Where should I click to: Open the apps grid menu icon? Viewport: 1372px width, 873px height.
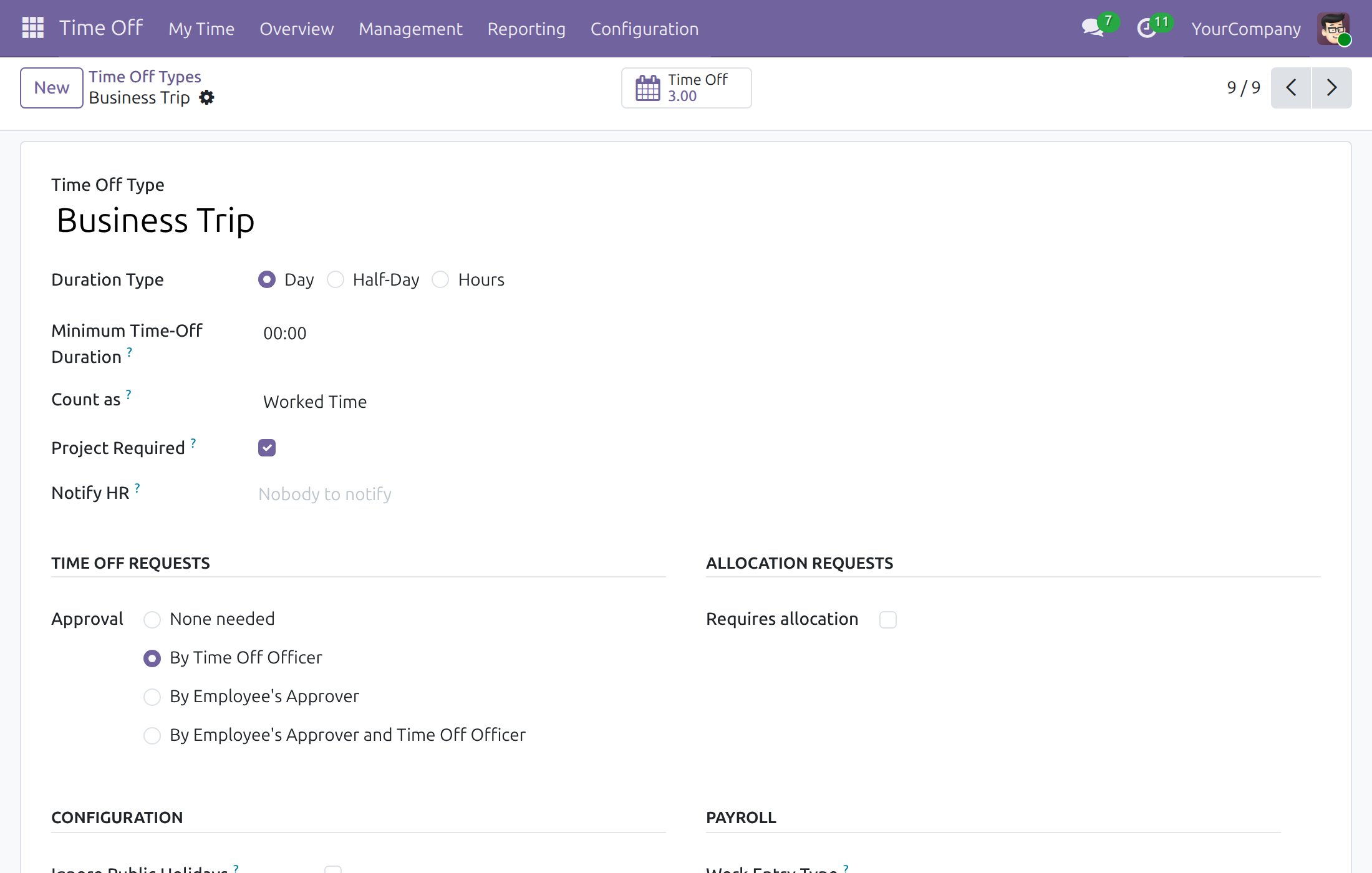point(33,28)
